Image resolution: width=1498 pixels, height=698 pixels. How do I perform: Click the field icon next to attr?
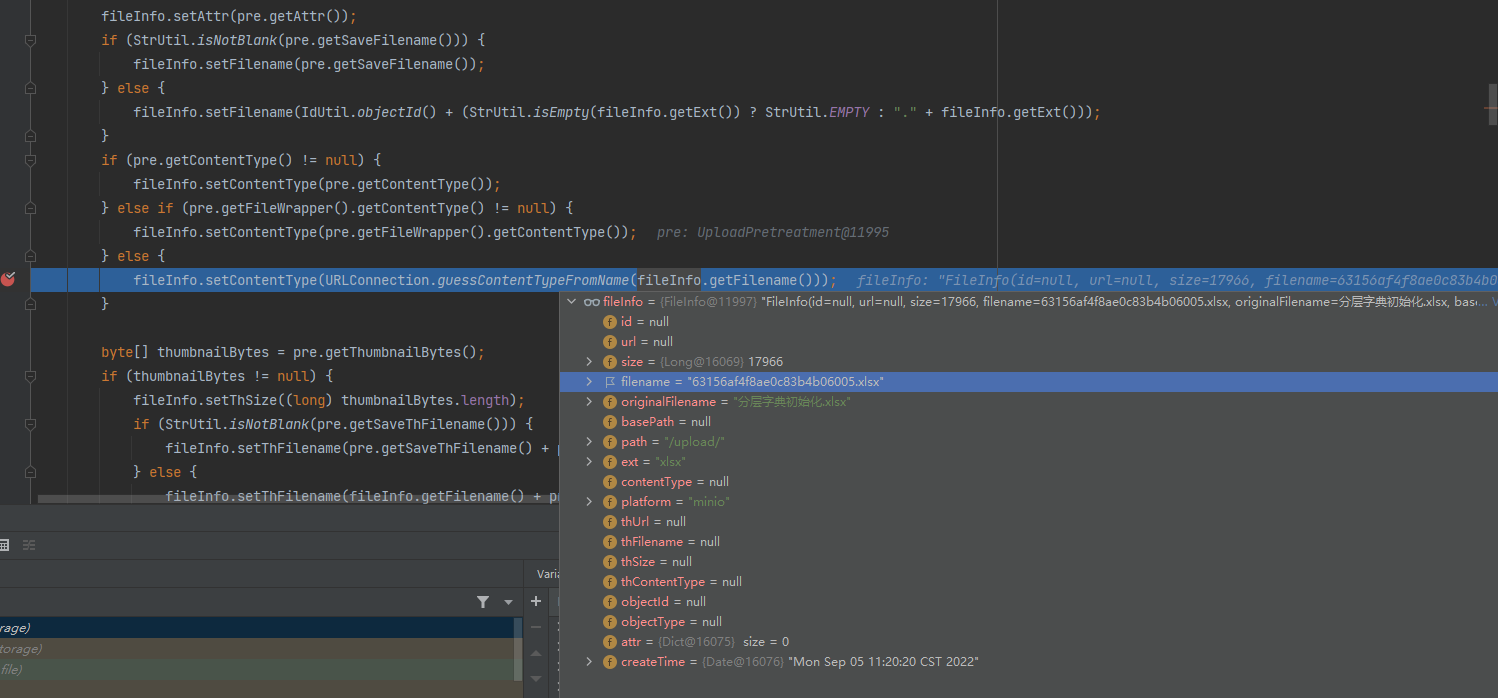pos(610,641)
